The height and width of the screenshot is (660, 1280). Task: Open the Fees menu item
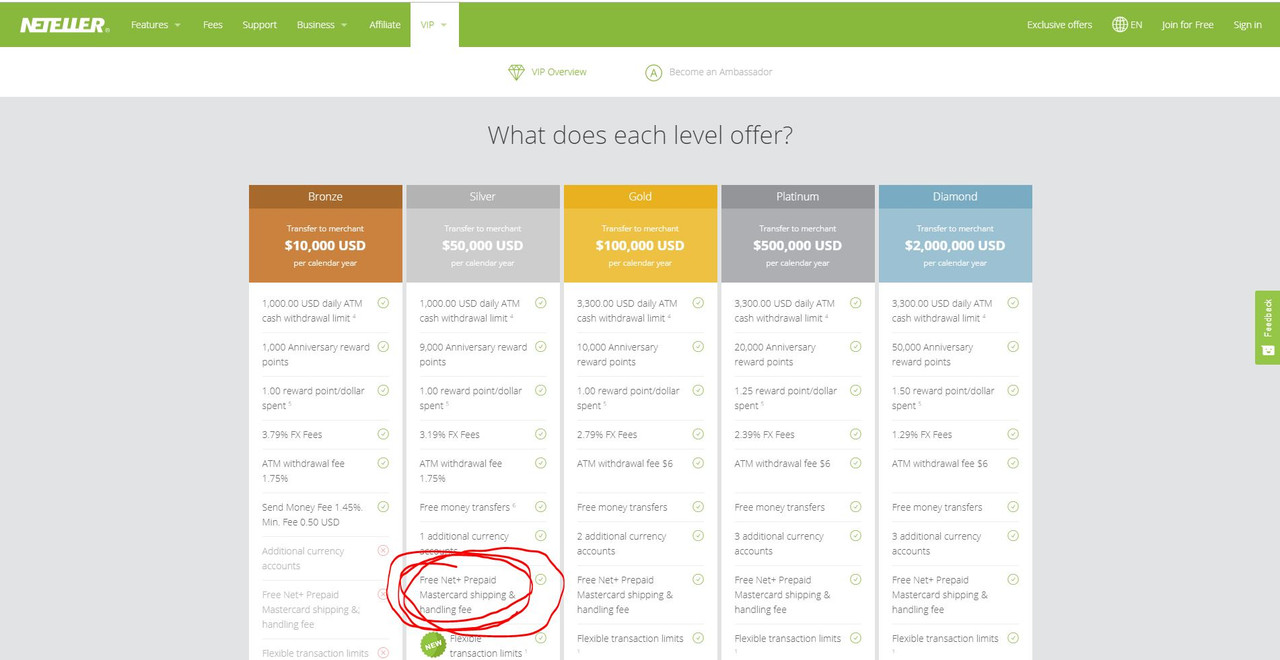(x=213, y=25)
